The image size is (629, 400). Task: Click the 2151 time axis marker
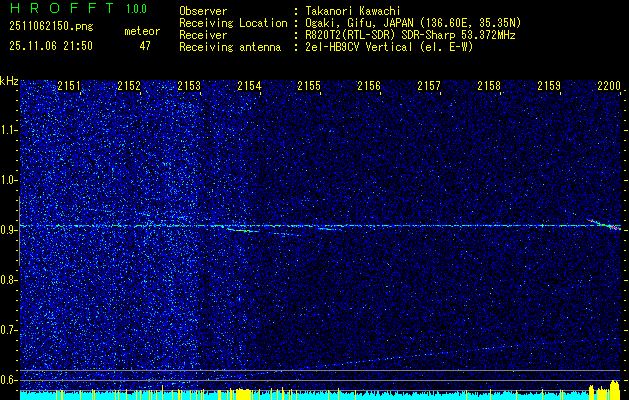pos(69,86)
